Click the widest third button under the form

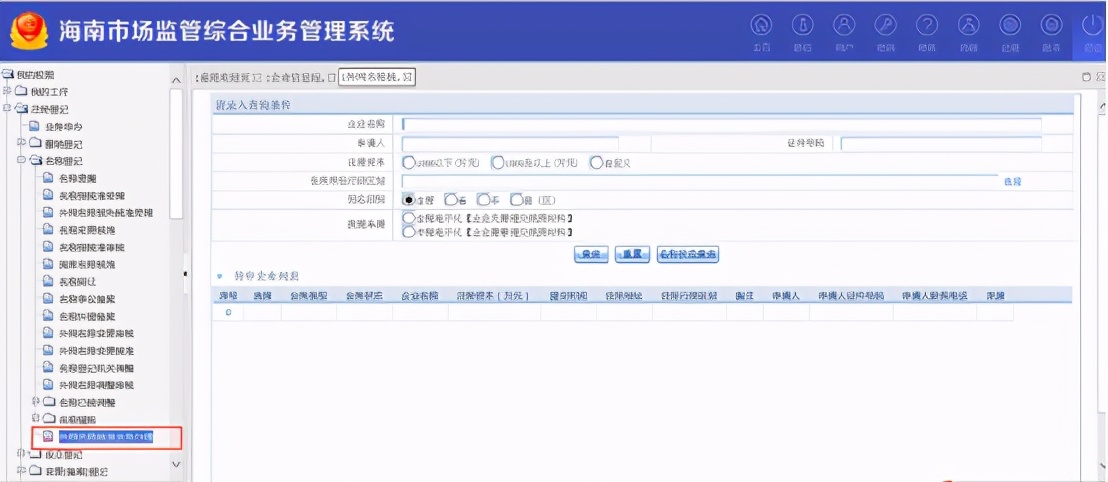pyautogui.click(x=688, y=254)
